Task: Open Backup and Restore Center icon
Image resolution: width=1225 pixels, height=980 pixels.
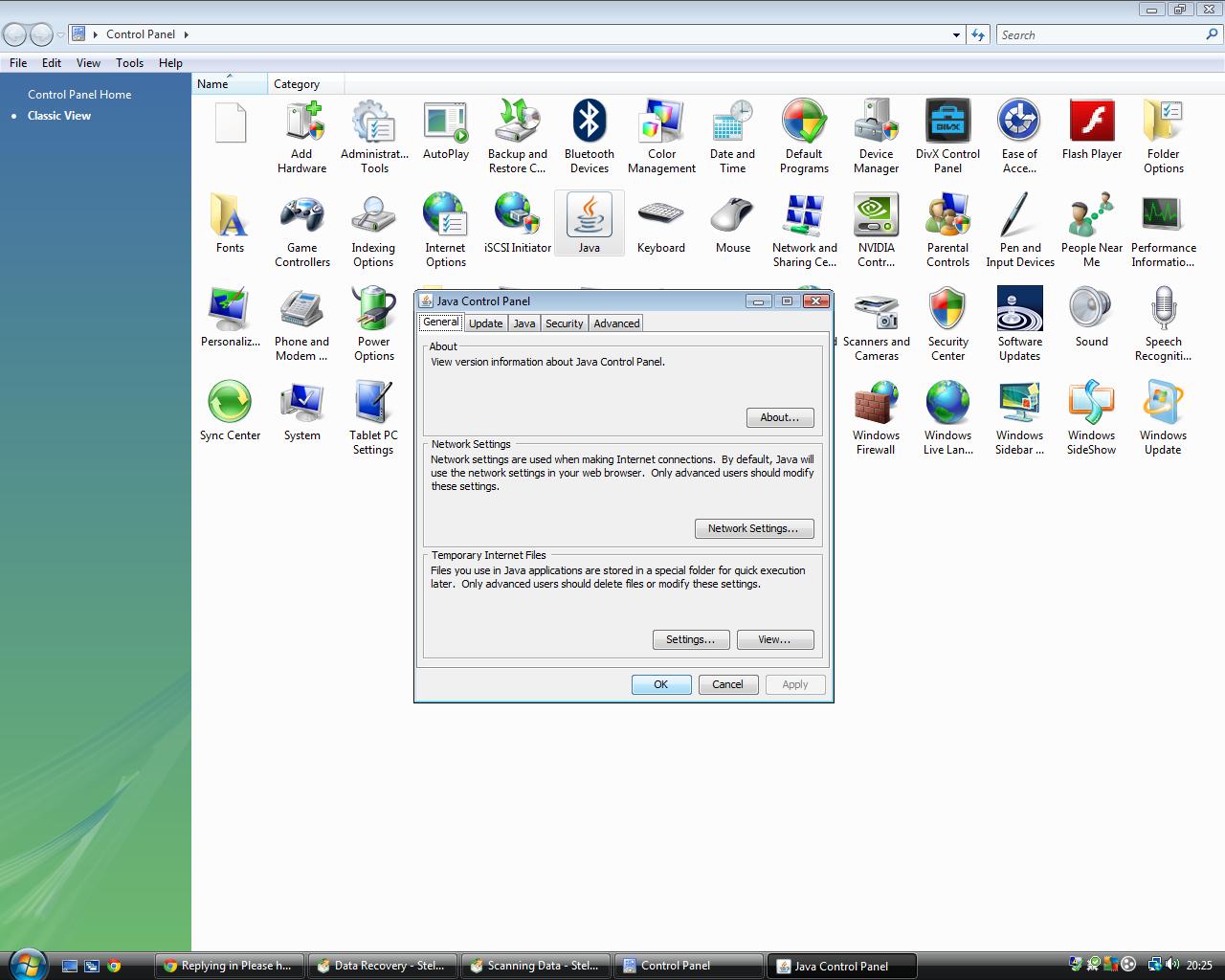Action: pos(517,137)
